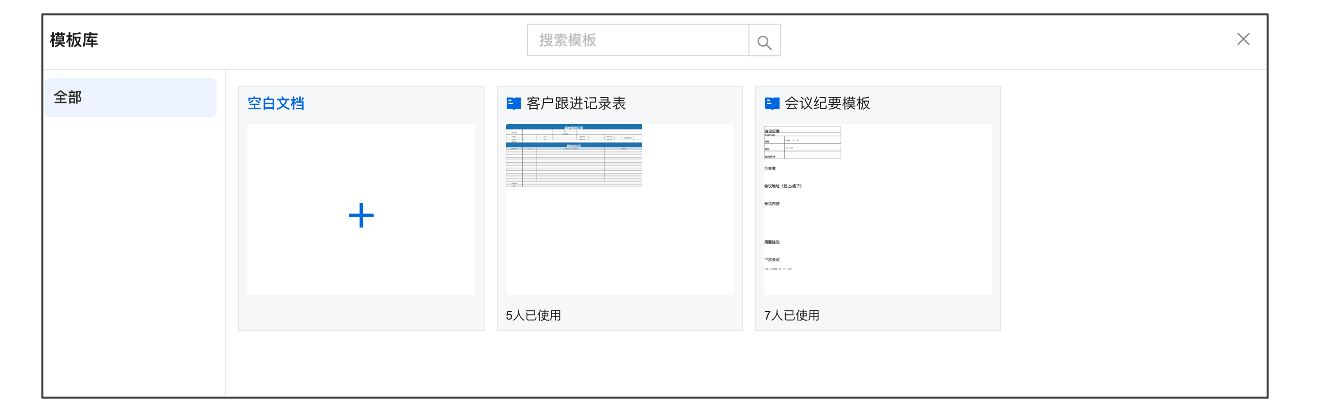Close the template library dialog
This screenshot has width=1320, height=415.
[x=1243, y=39]
